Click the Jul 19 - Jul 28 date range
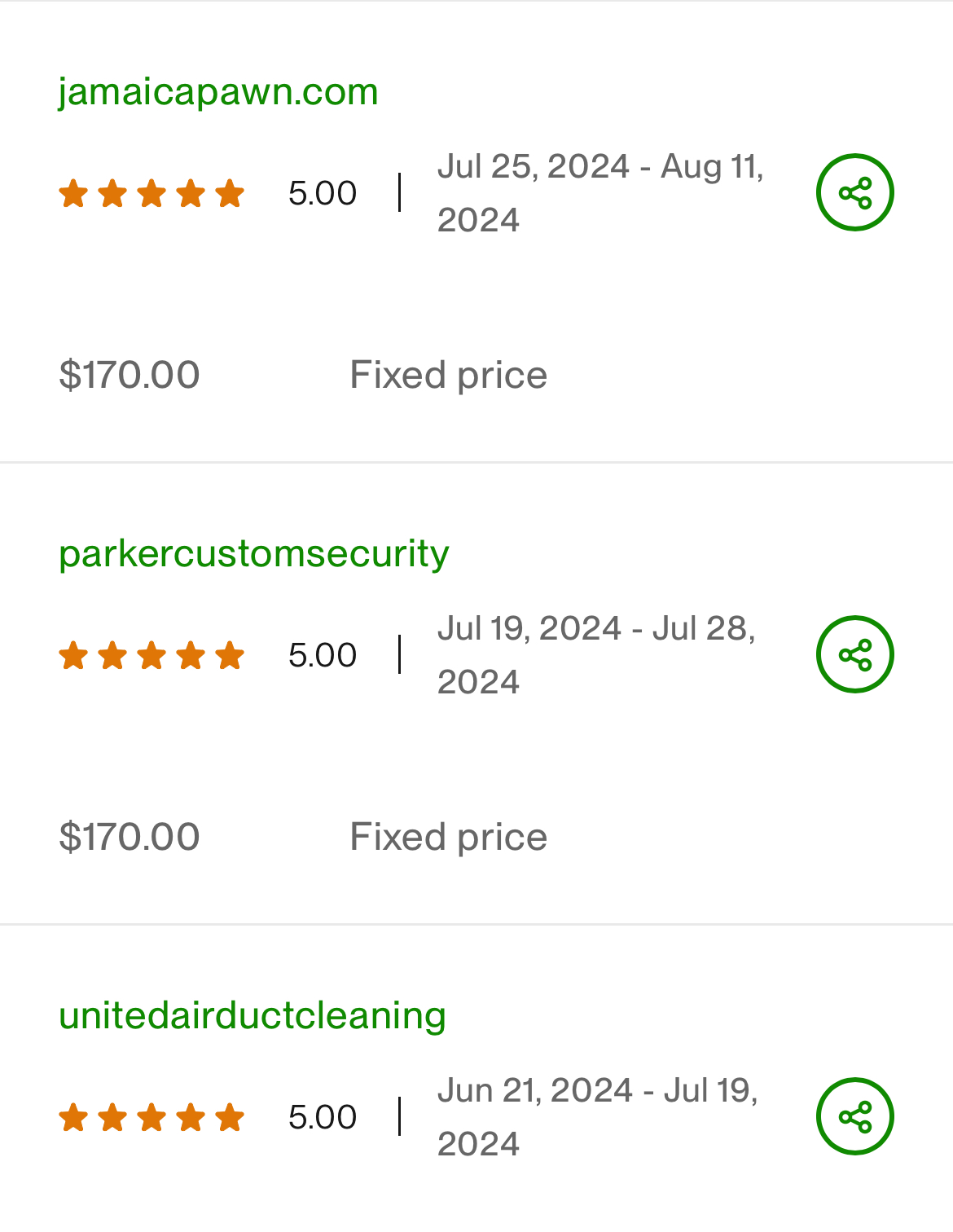The width and height of the screenshot is (953, 1232). coord(596,655)
